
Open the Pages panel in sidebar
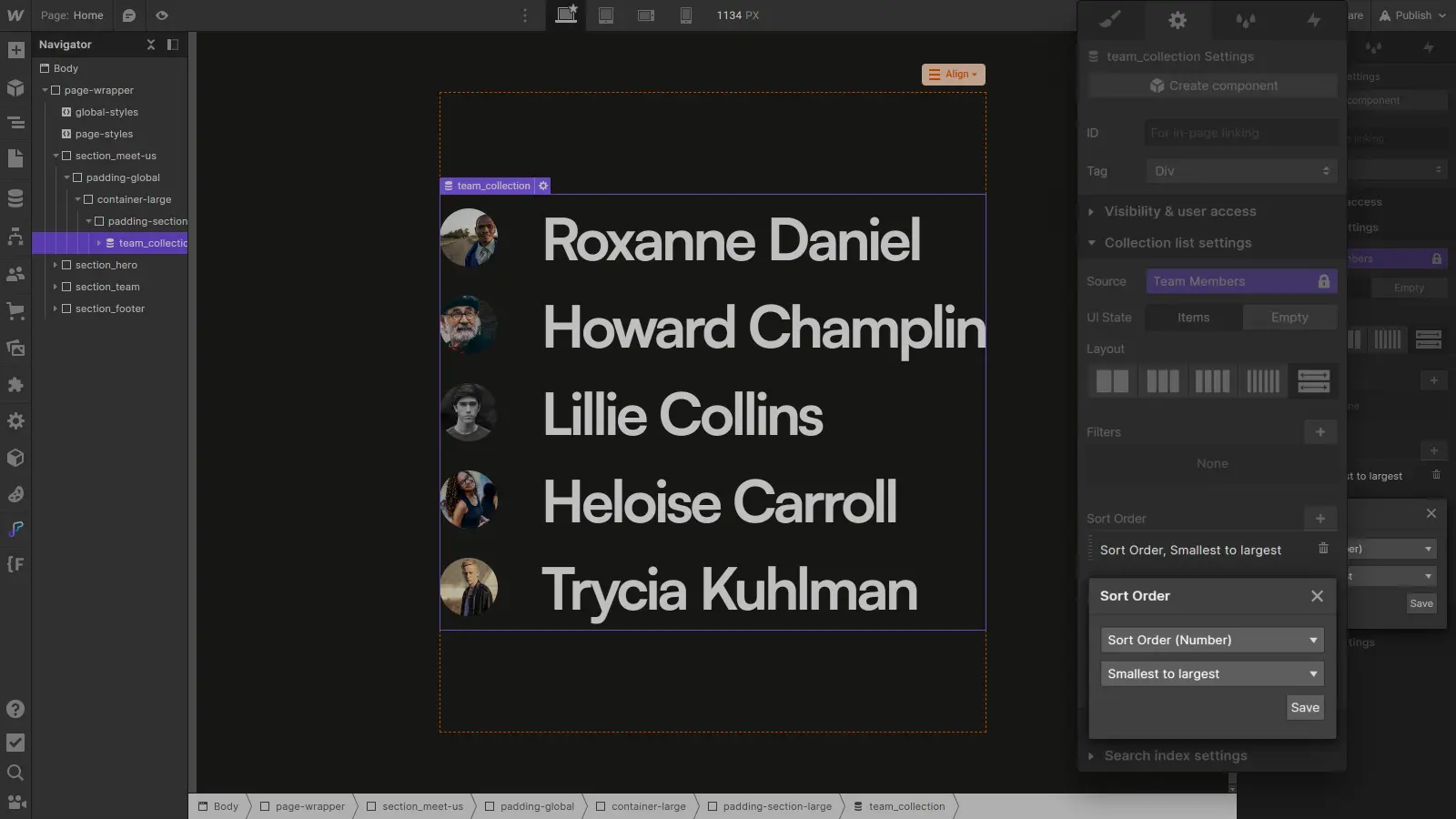pos(15,159)
